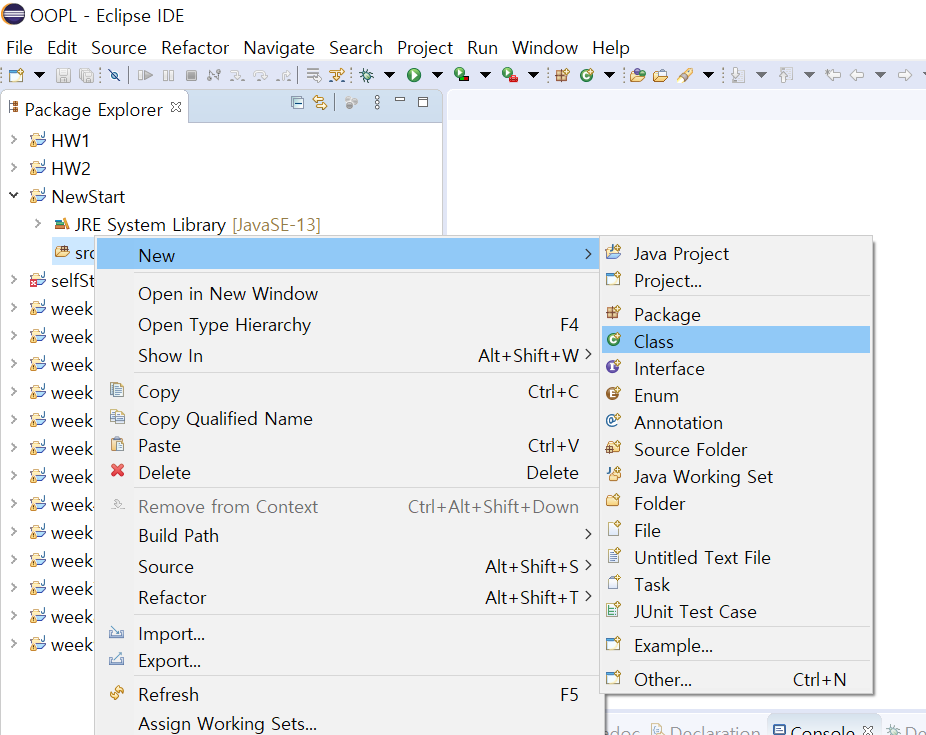This screenshot has width=926, height=735.
Task: Open the Source menu in menu bar
Action: coord(119,48)
